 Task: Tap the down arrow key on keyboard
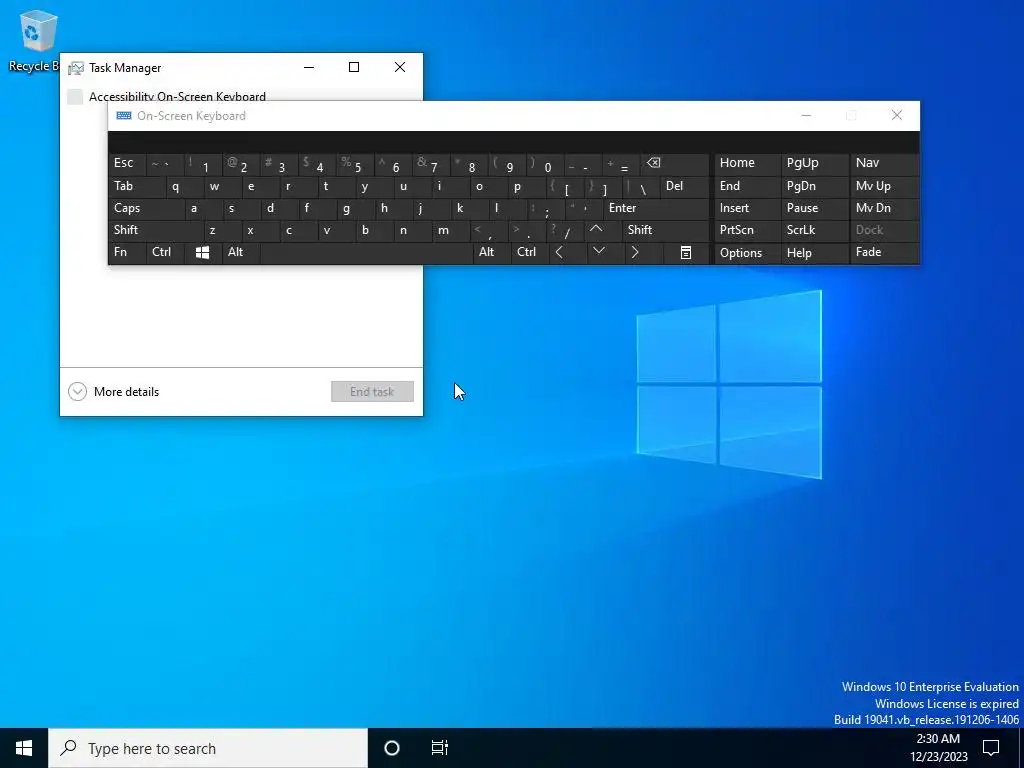pos(598,251)
